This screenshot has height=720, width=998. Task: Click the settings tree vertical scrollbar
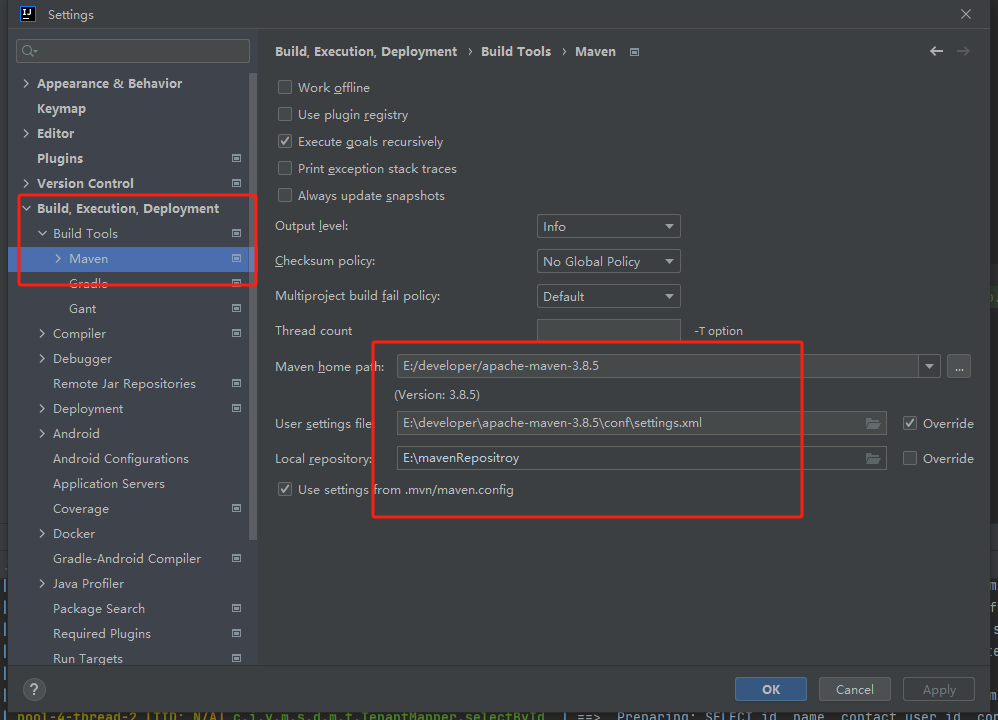point(253,306)
